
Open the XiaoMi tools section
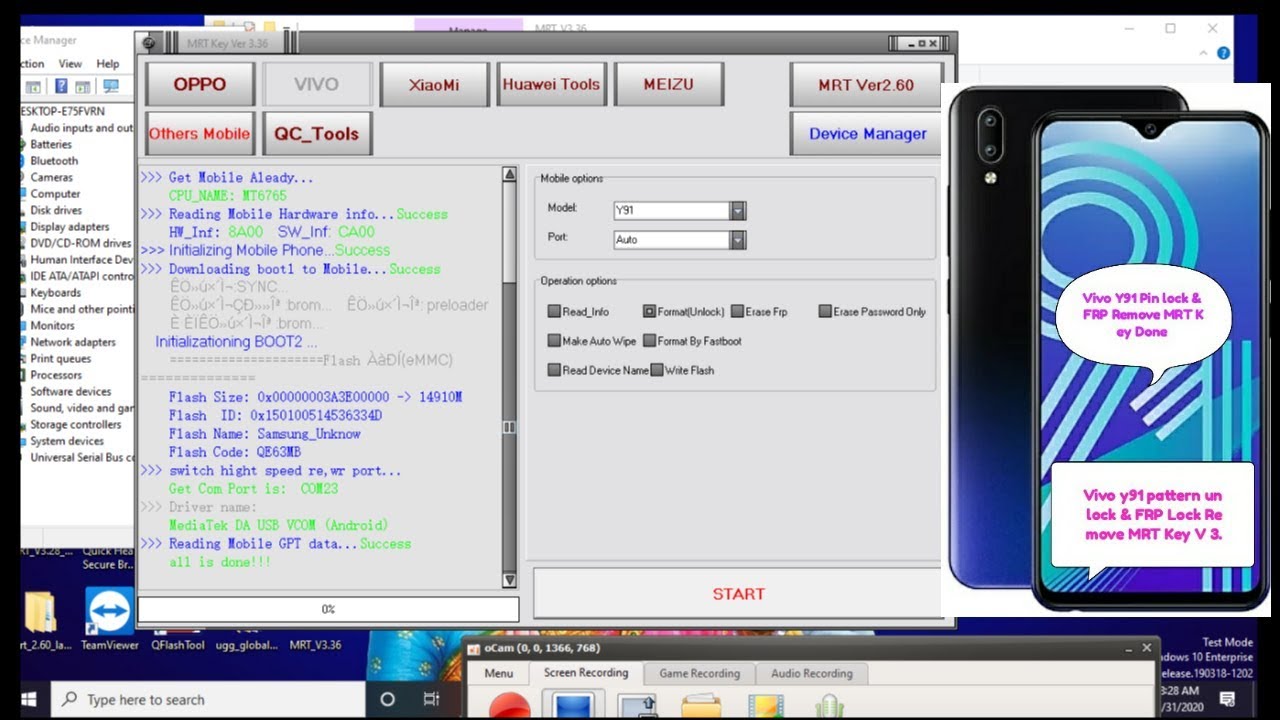click(x=434, y=84)
